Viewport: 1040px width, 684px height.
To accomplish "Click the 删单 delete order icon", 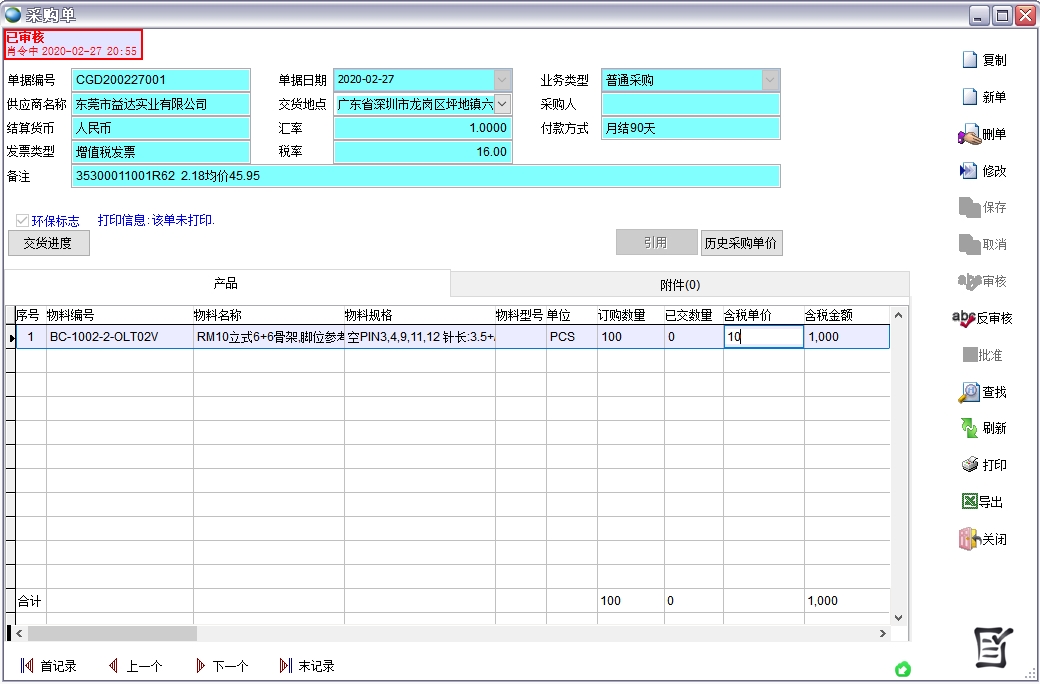I will pyautogui.click(x=985, y=134).
